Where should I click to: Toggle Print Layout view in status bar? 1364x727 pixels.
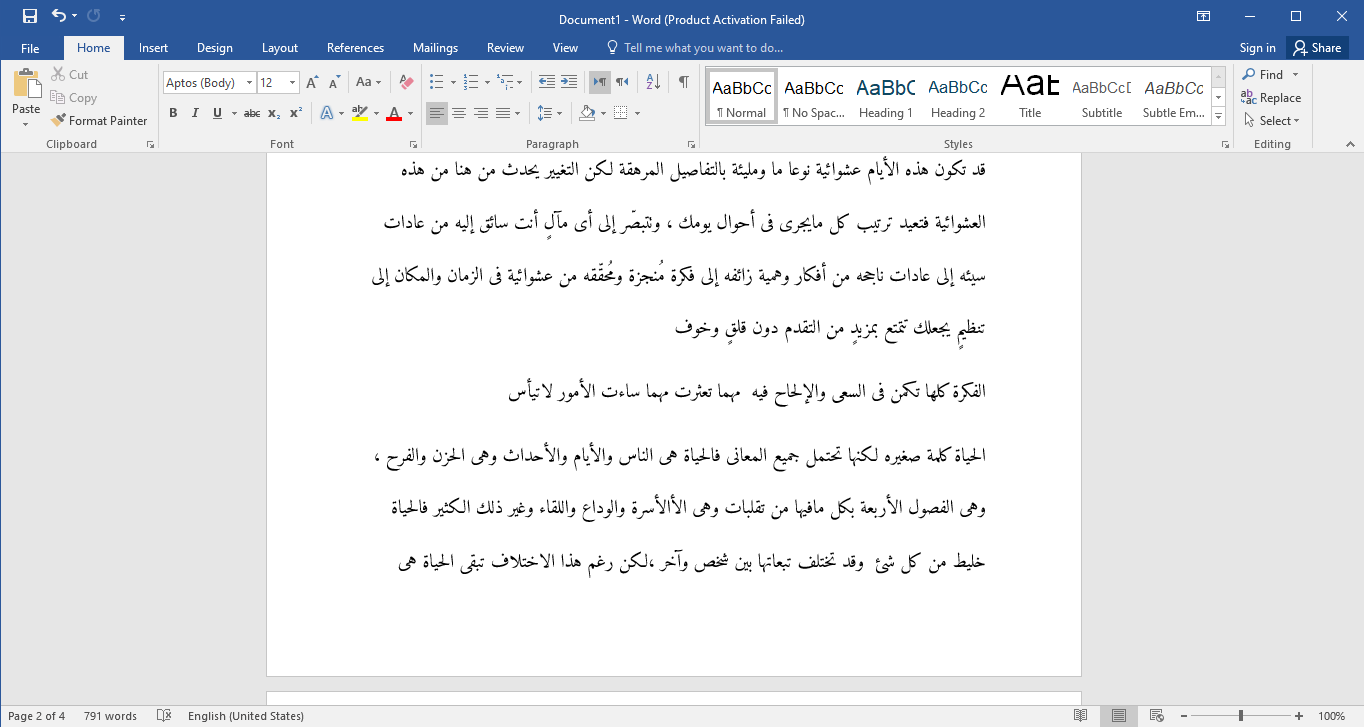click(x=1119, y=716)
